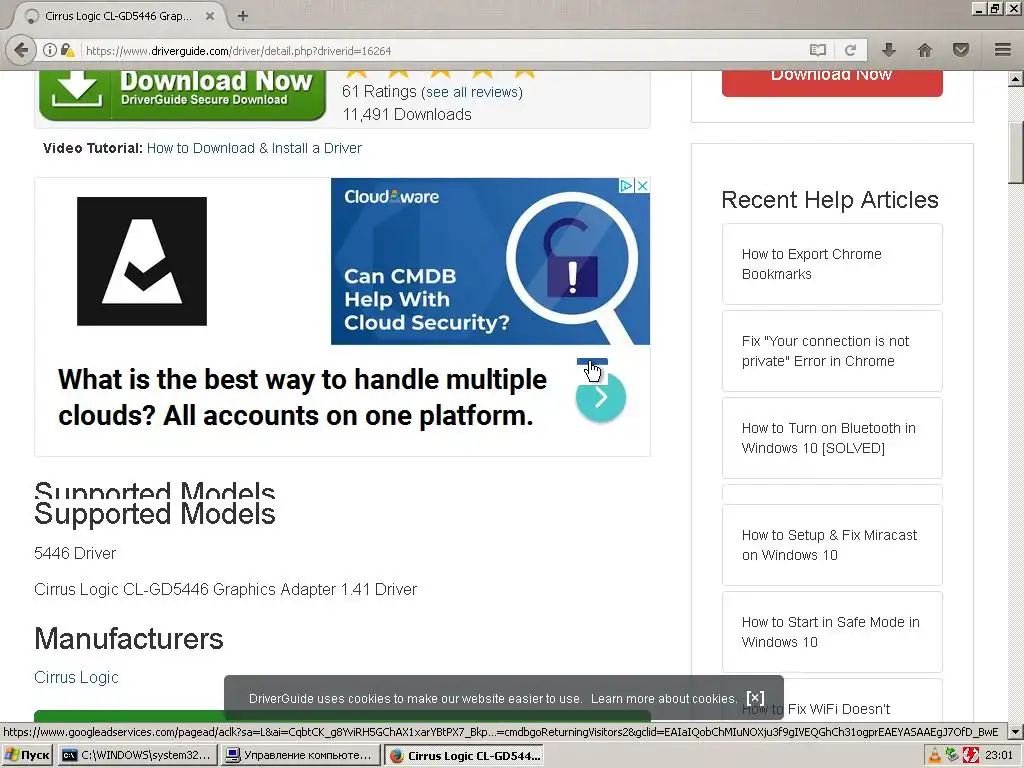Click Learn more about cookies link
1024x768 pixels.
click(664, 699)
